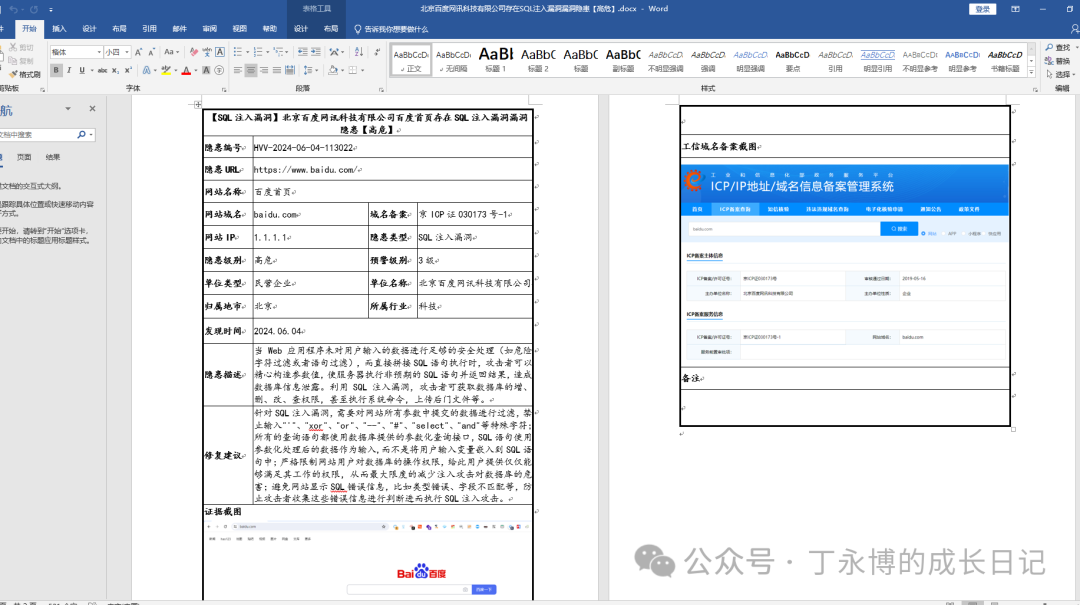Open the font size dropdown (小四)
This screenshot has width=1080, height=605.
click(x=127, y=52)
